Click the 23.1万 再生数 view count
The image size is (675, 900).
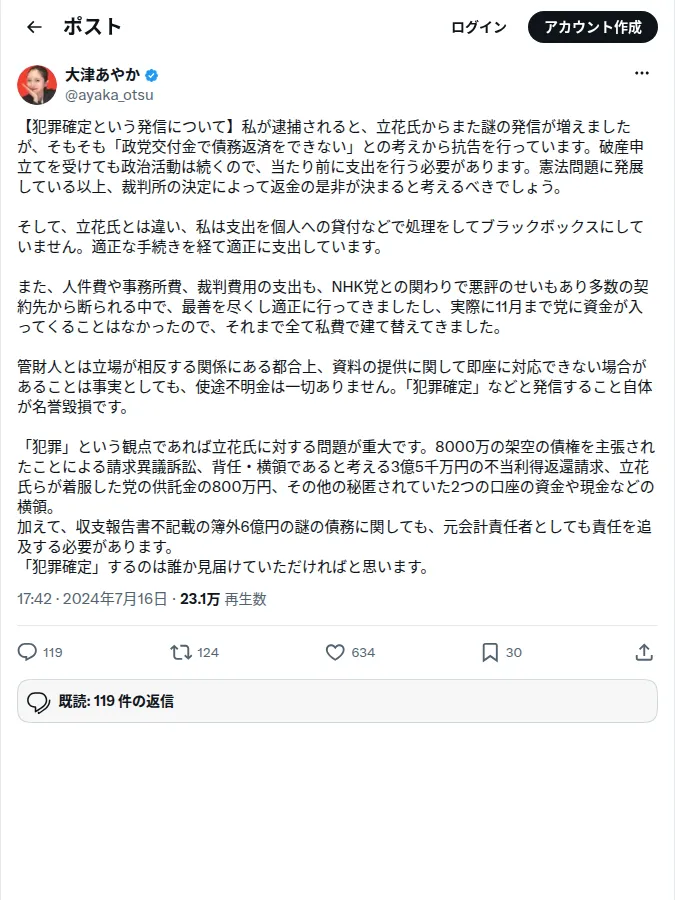point(223,599)
